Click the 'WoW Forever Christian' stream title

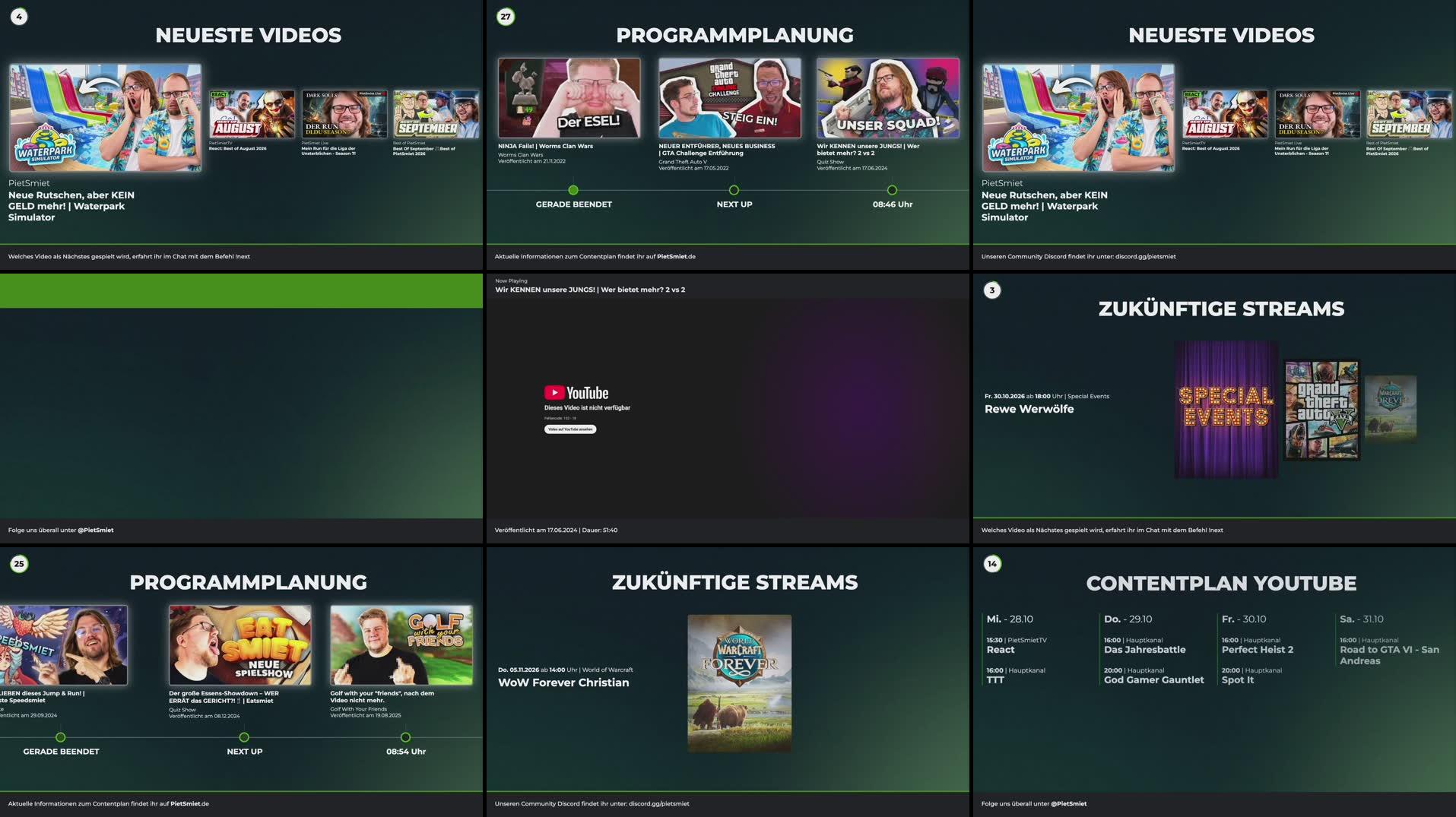(x=563, y=682)
